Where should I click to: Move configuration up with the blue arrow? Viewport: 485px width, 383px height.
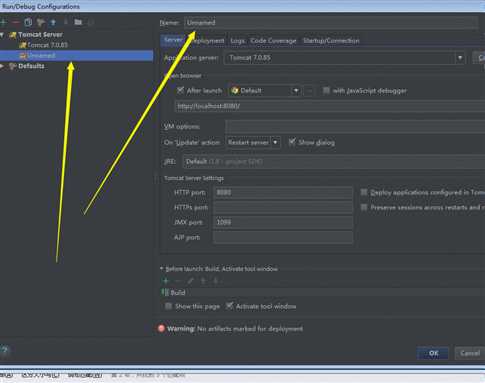pyautogui.click(x=53, y=22)
